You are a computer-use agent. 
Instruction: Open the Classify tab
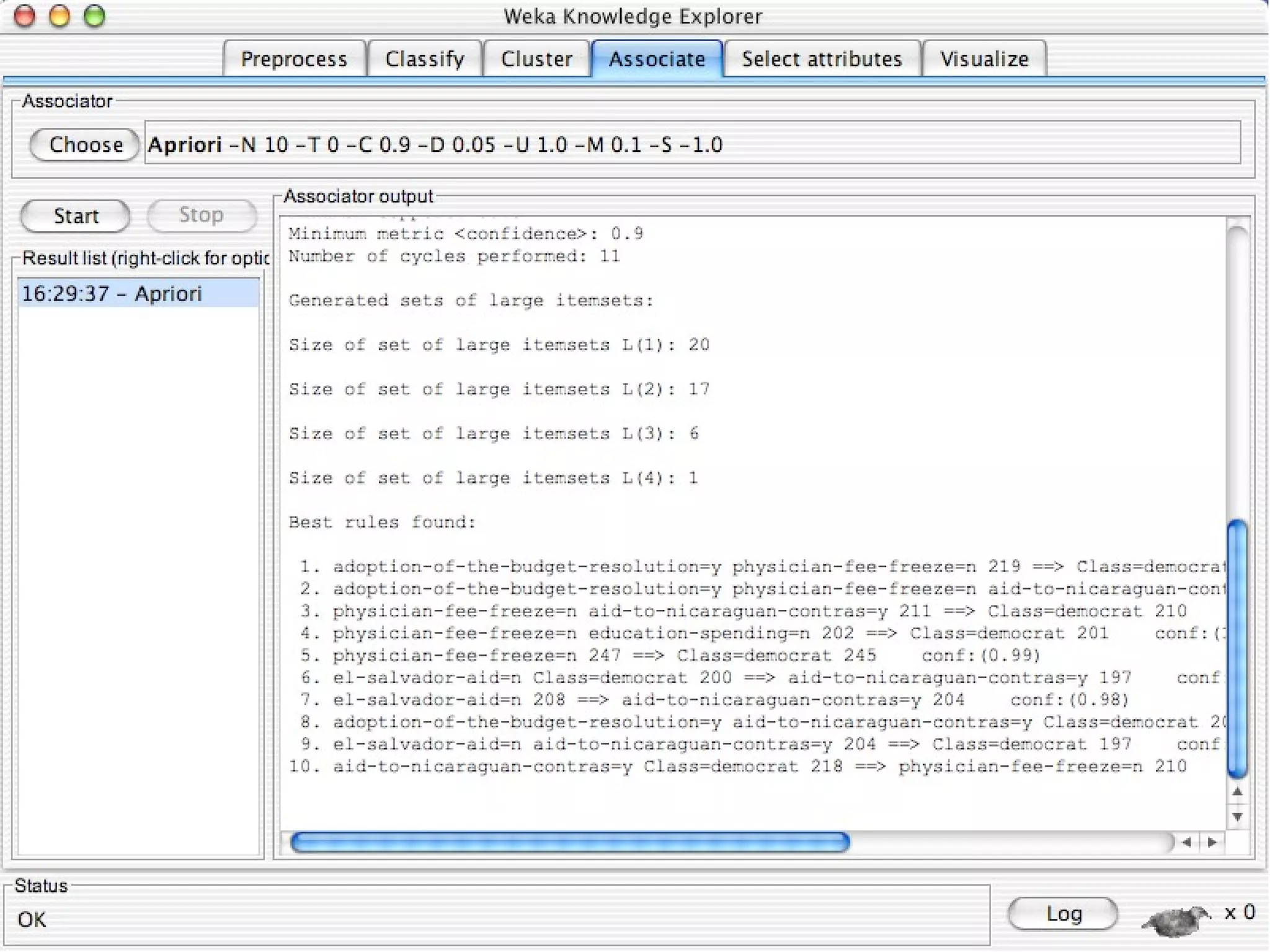click(x=425, y=59)
